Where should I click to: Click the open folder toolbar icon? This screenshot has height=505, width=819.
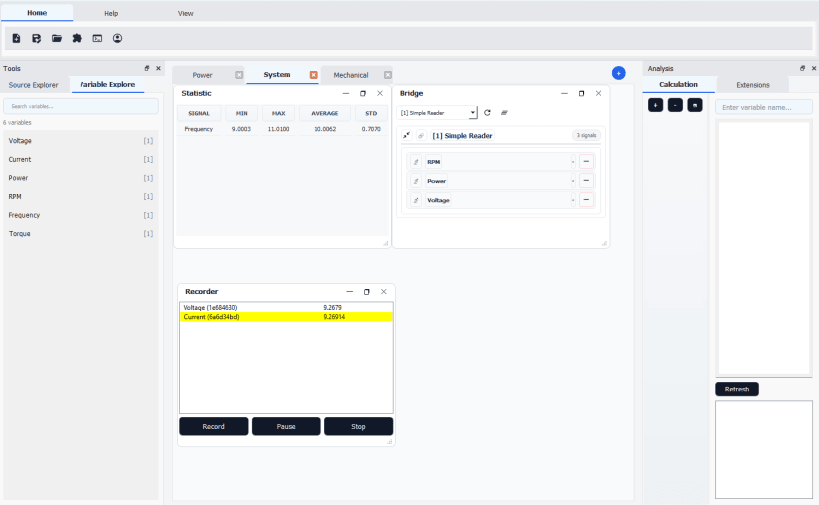(57, 38)
